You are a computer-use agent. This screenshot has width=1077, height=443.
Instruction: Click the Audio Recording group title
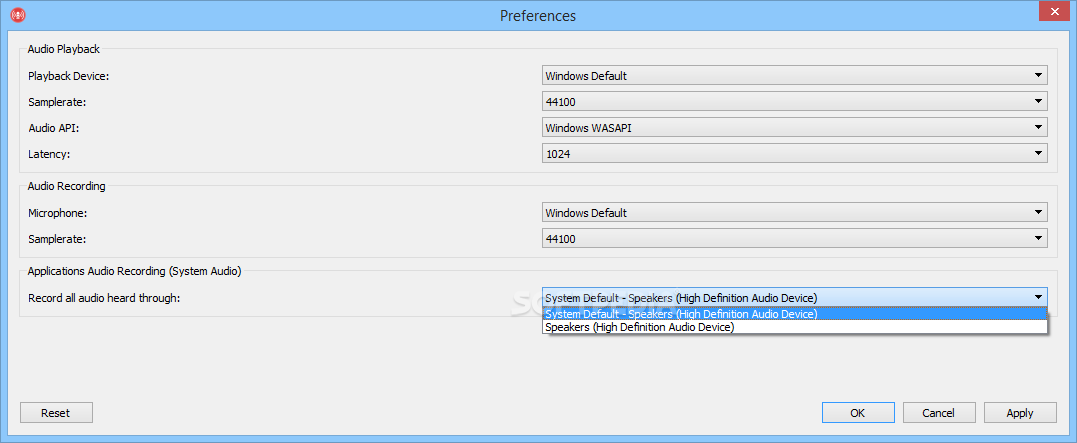pyautogui.click(x=67, y=186)
